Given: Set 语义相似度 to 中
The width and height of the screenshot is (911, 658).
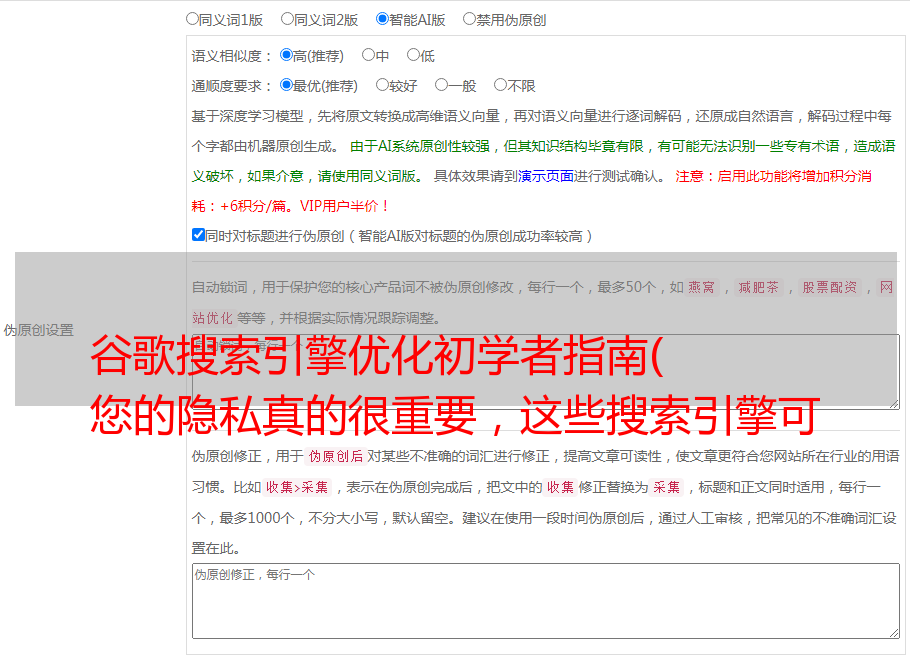Looking at the screenshot, I should 368,55.
